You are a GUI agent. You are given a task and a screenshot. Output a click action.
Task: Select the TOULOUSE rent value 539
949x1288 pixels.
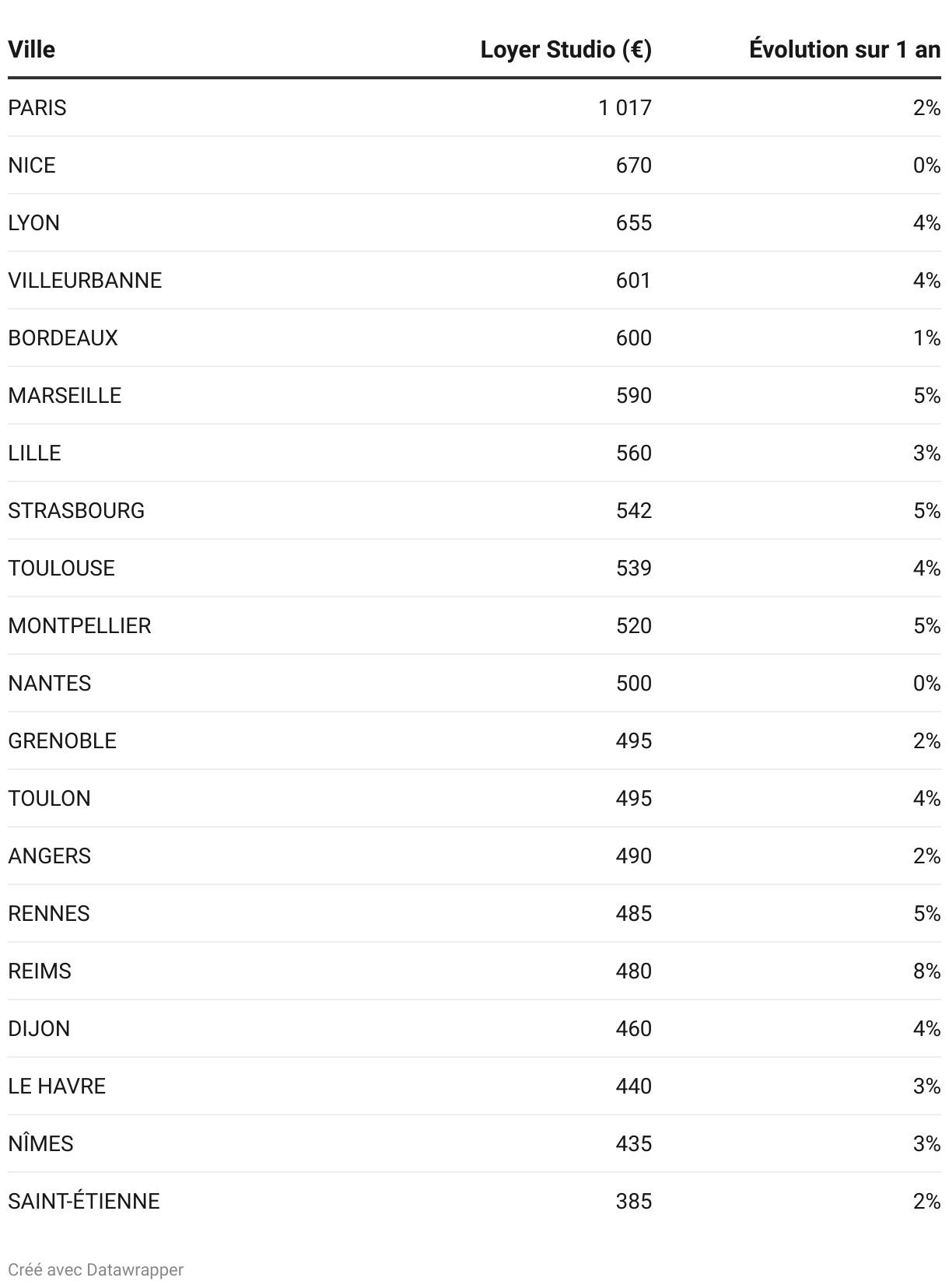point(633,568)
